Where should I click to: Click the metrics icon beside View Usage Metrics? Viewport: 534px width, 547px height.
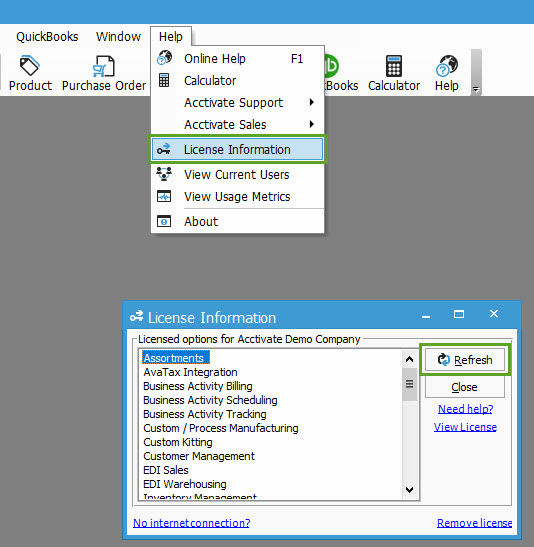(x=164, y=196)
